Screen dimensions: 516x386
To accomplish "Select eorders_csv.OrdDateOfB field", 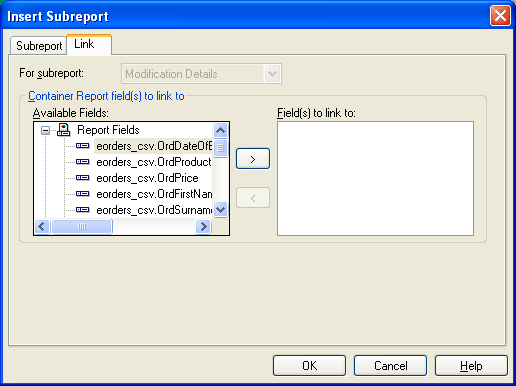I will pos(154,146).
